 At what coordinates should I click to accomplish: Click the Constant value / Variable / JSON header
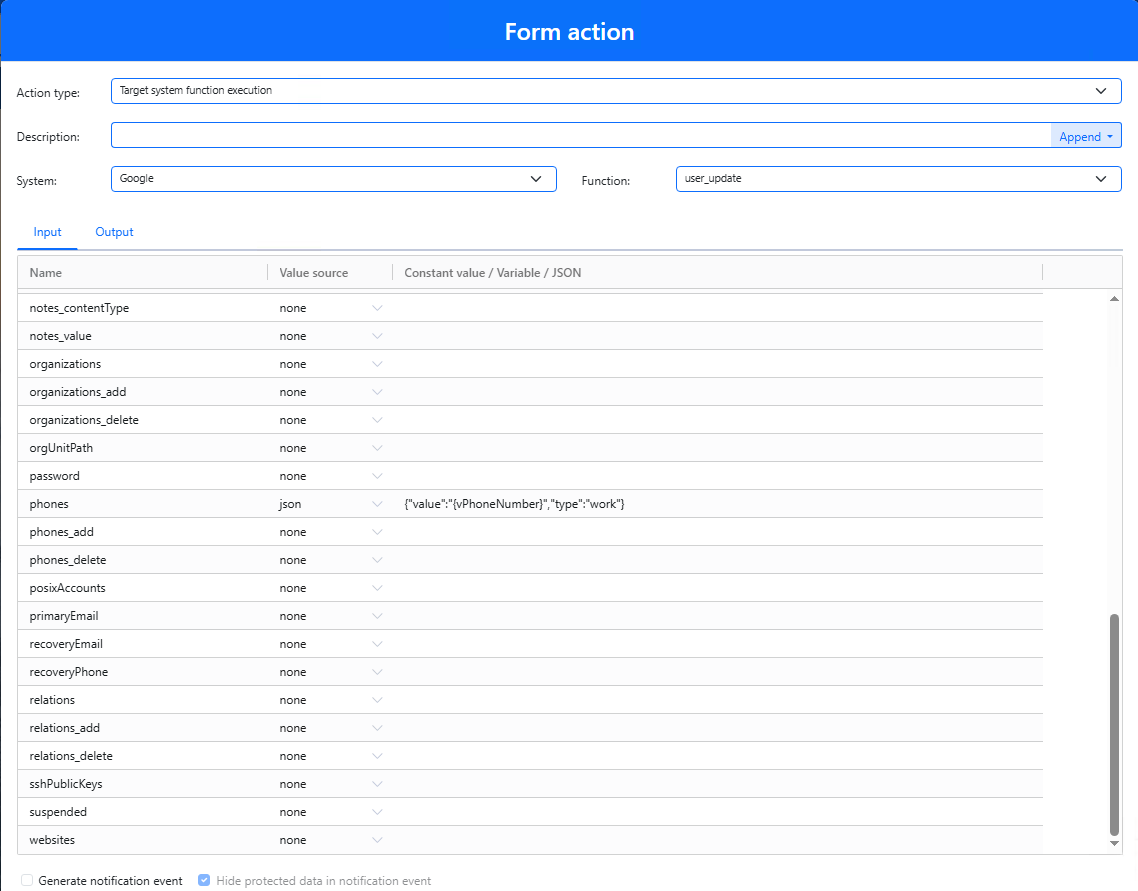493,273
